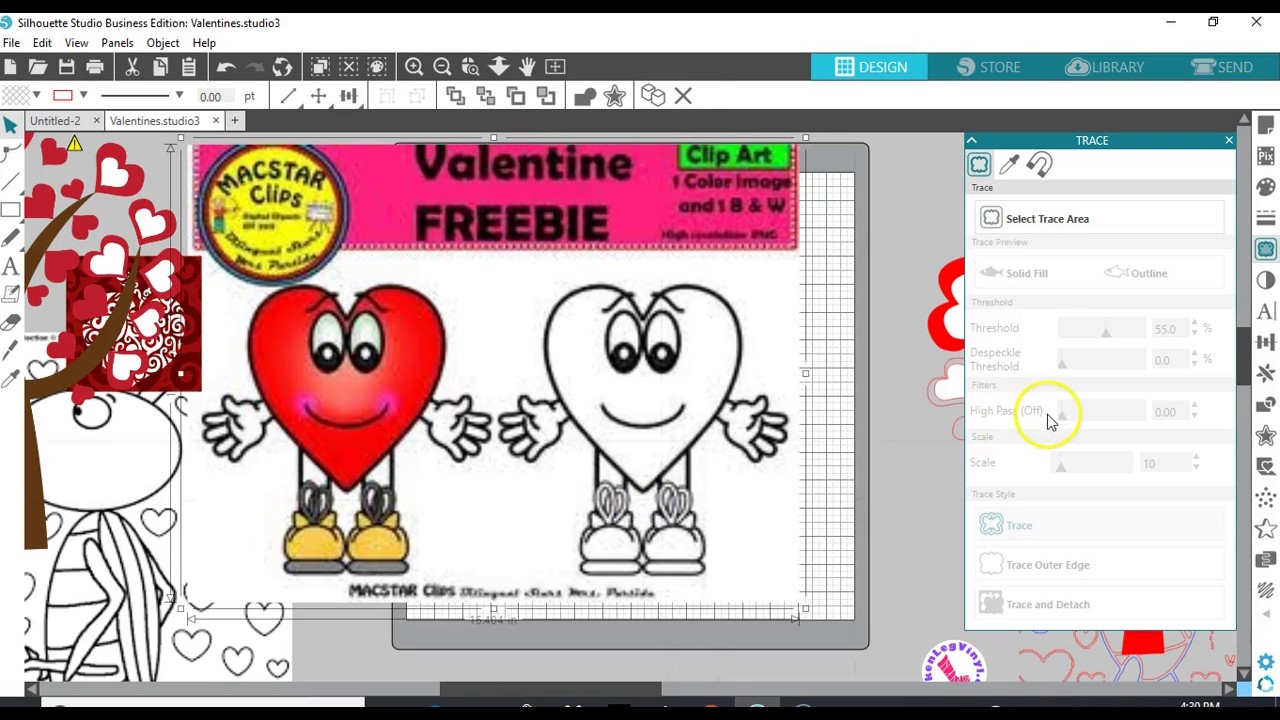Open the Fill color palette panel
The width and height of the screenshot is (1280, 720).
[1266, 186]
